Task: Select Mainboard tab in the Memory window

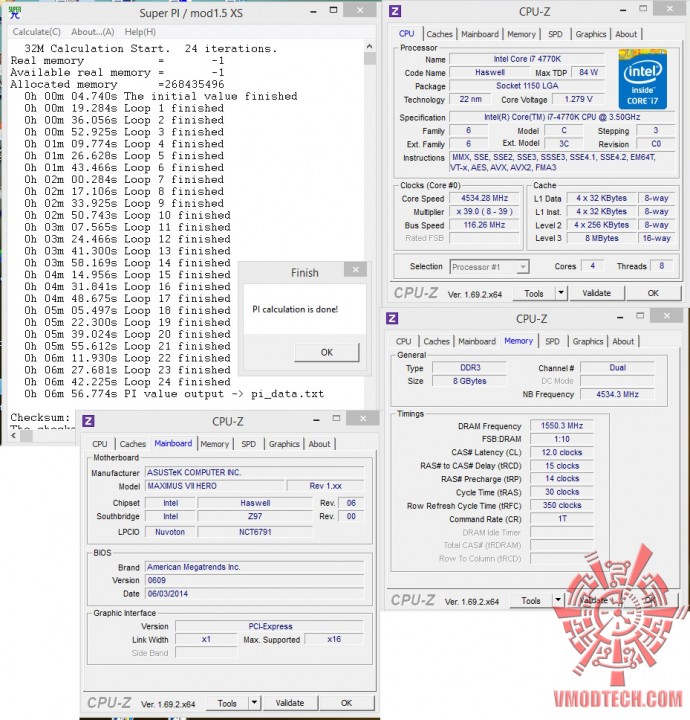Action: tap(477, 341)
